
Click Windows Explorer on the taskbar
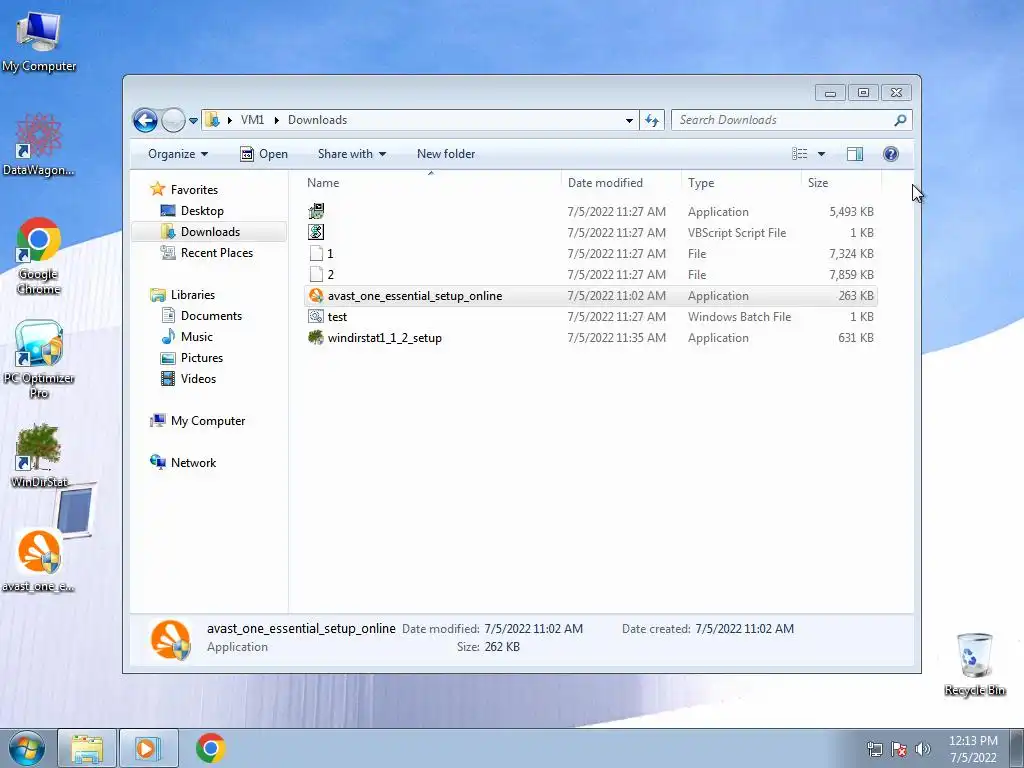(x=87, y=748)
